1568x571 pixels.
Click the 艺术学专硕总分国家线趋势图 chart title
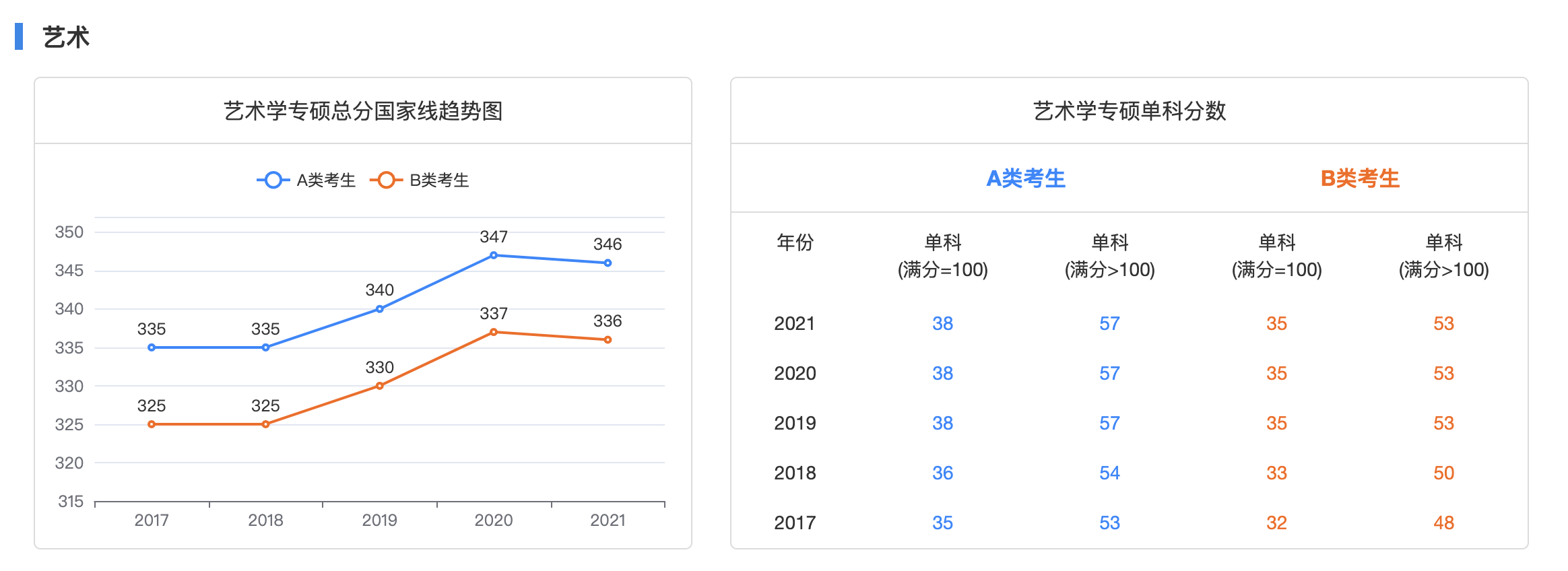tap(363, 111)
